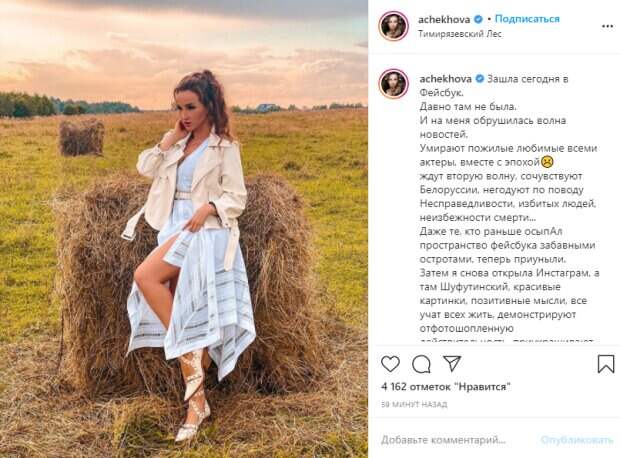Share post with paper plane icon
Image resolution: width=620 pixels, height=458 pixels.
pyautogui.click(x=452, y=363)
